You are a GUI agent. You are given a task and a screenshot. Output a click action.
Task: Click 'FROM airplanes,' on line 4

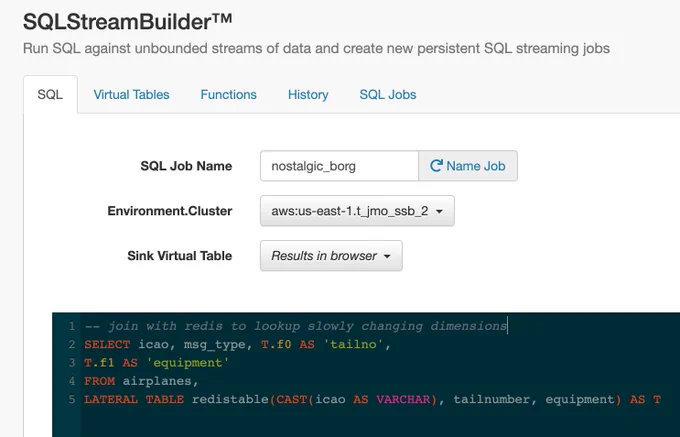pyautogui.click(x=141, y=381)
